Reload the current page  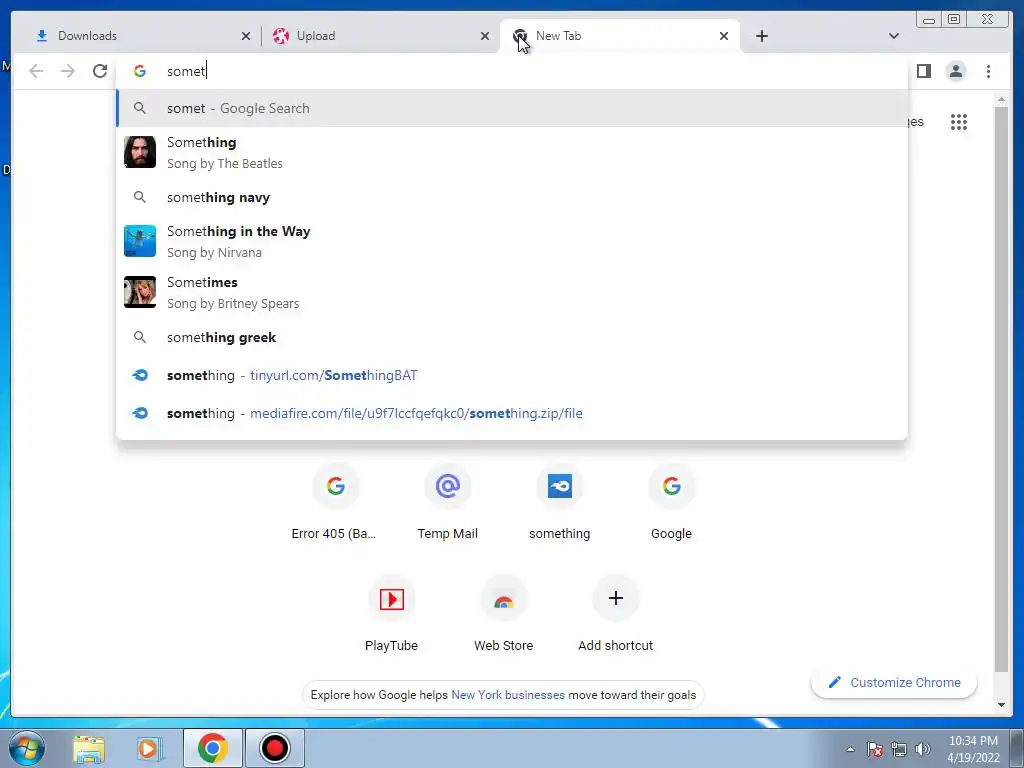(100, 71)
